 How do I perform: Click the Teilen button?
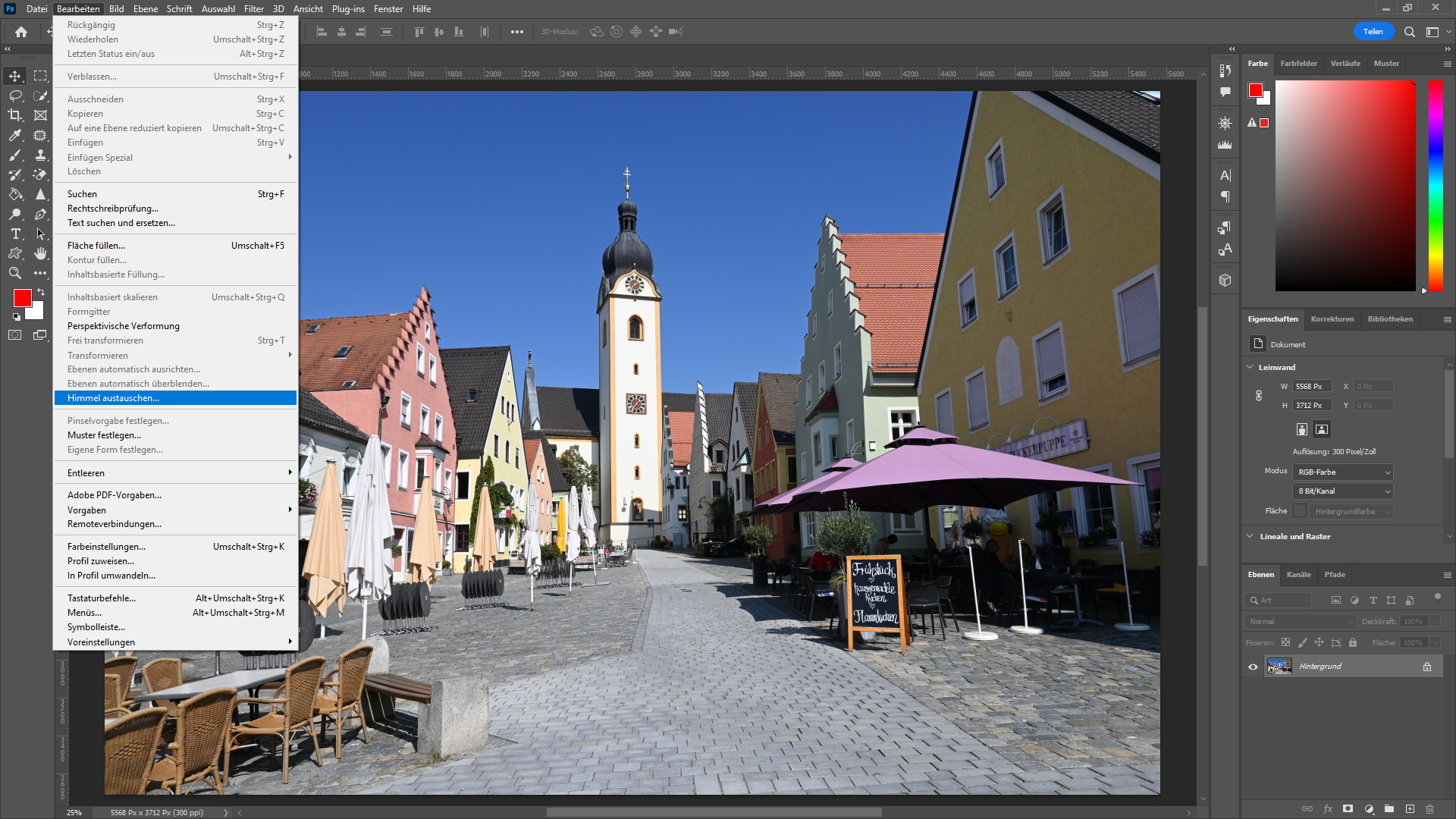click(x=1373, y=32)
